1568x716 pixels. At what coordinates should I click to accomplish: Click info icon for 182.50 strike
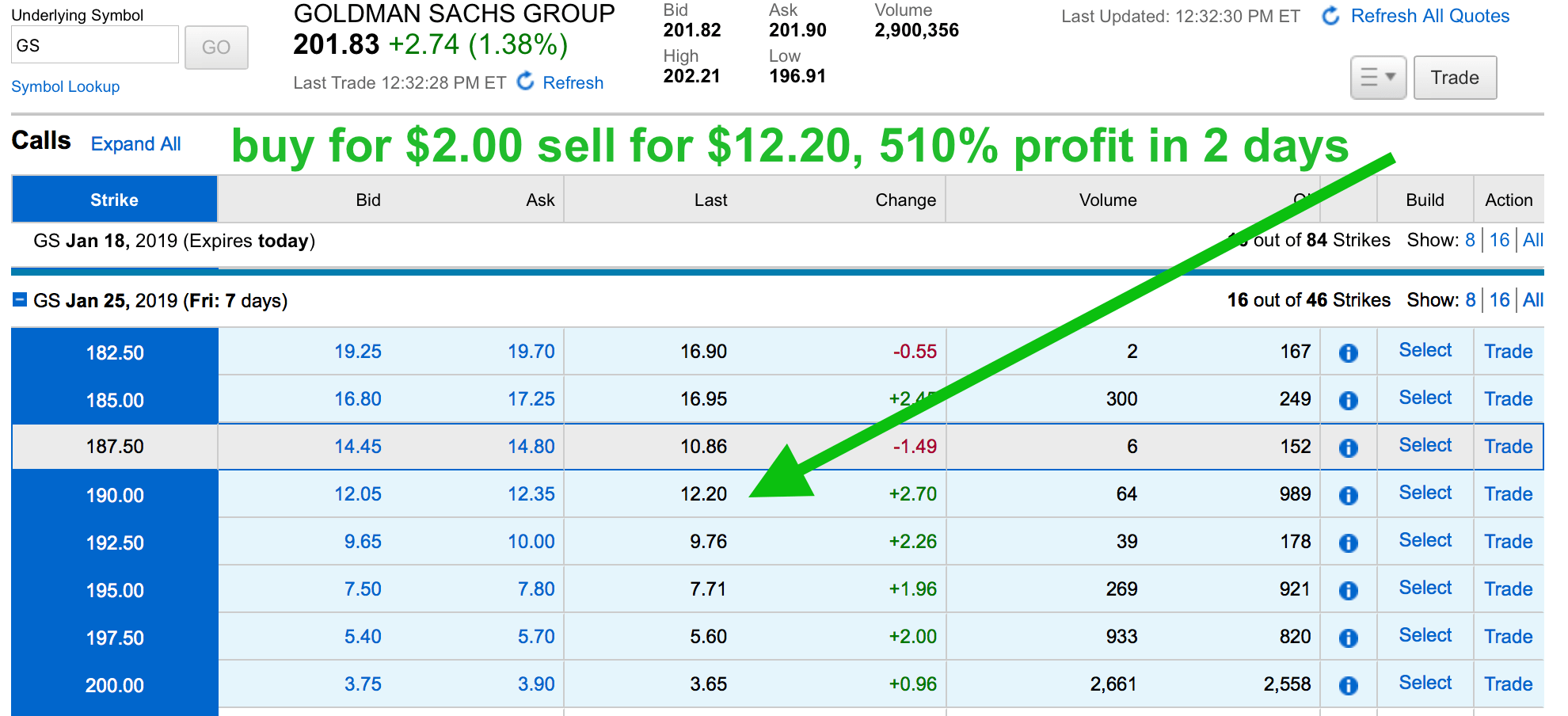click(x=1348, y=352)
